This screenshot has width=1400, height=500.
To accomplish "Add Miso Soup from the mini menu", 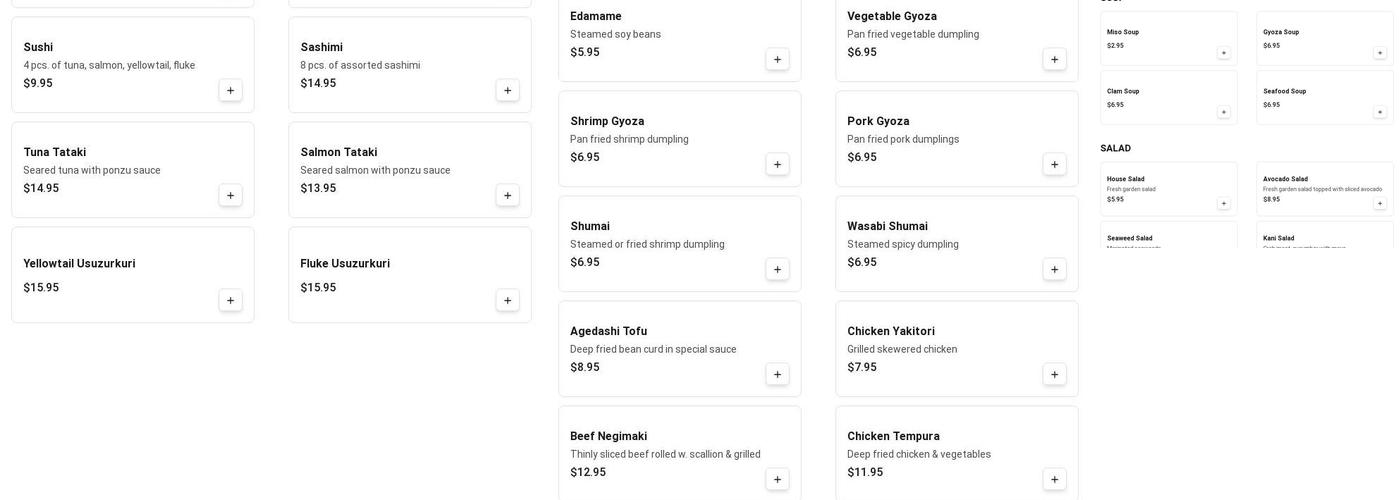I will click(1223, 53).
